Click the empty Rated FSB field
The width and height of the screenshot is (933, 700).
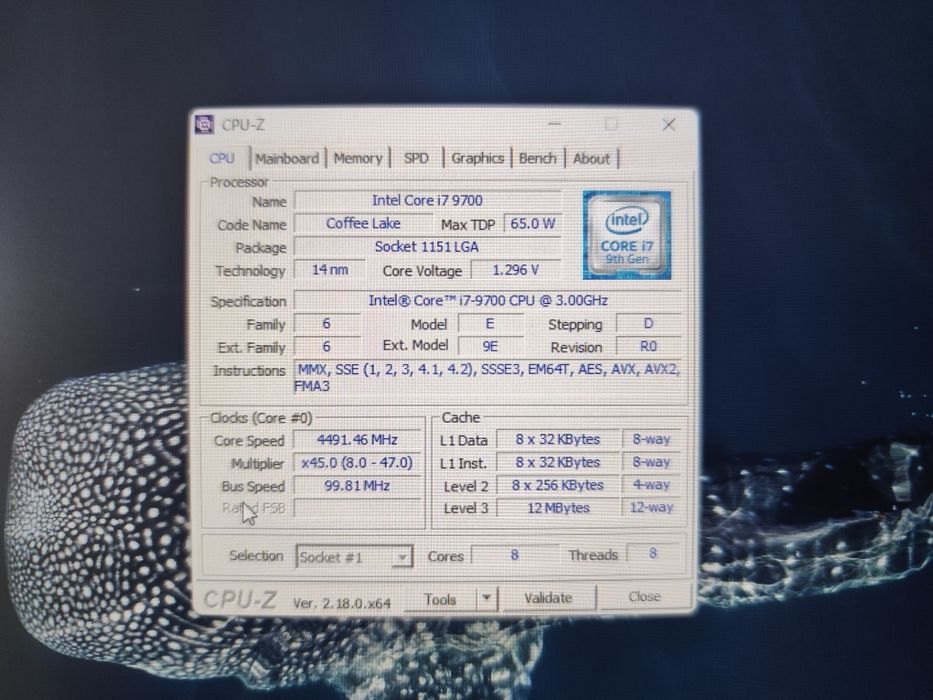point(357,508)
